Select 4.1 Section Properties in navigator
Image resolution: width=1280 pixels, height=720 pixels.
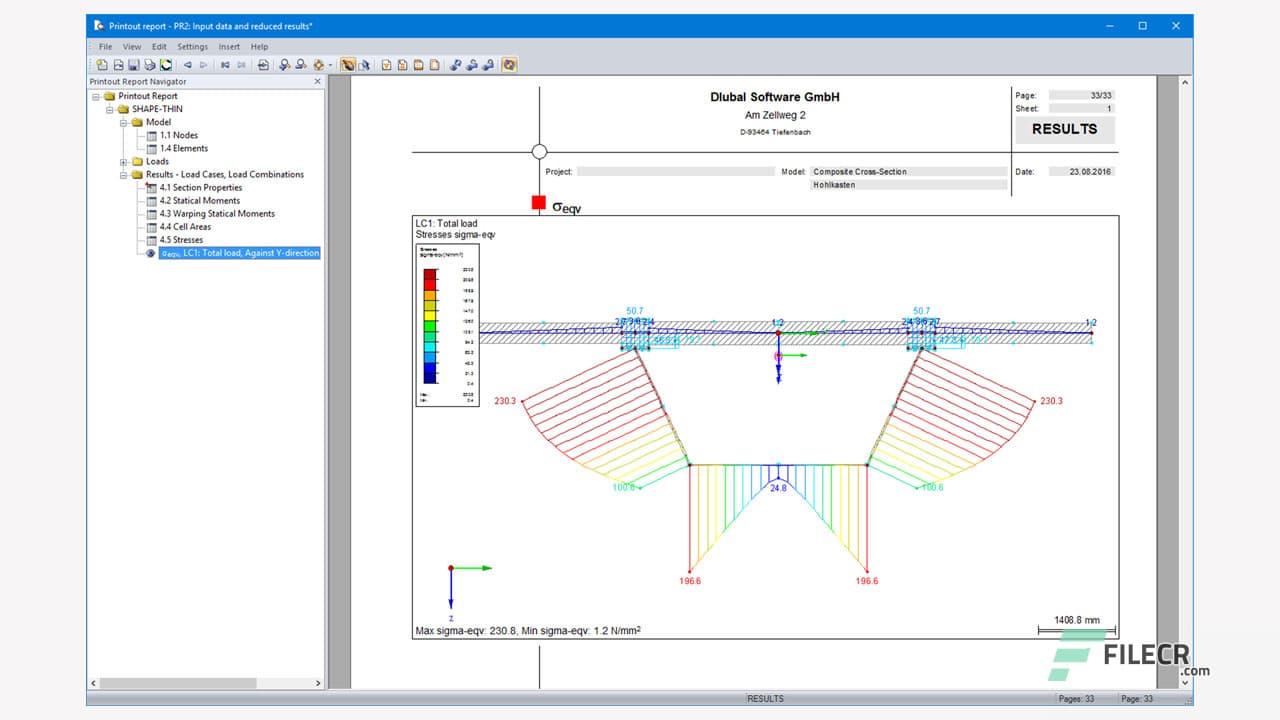(x=200, y=188)
